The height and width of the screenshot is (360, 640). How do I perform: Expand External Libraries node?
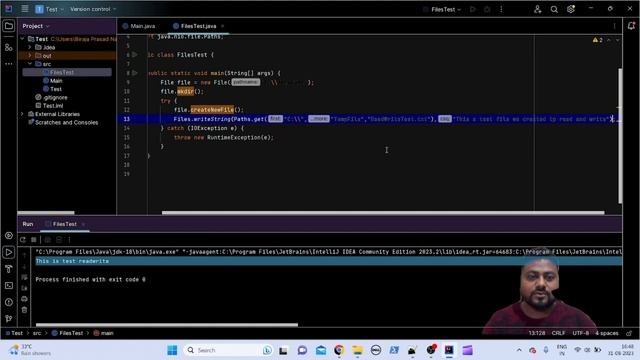point(22,114)
